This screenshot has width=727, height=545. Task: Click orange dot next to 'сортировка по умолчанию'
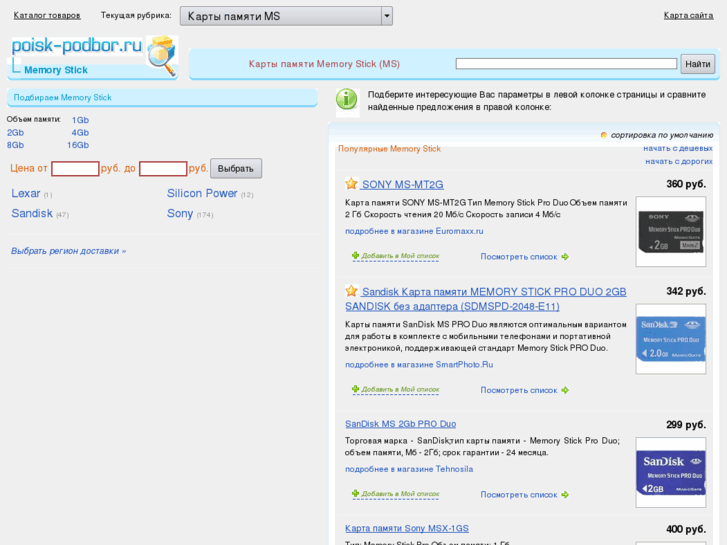click(604, 135)
